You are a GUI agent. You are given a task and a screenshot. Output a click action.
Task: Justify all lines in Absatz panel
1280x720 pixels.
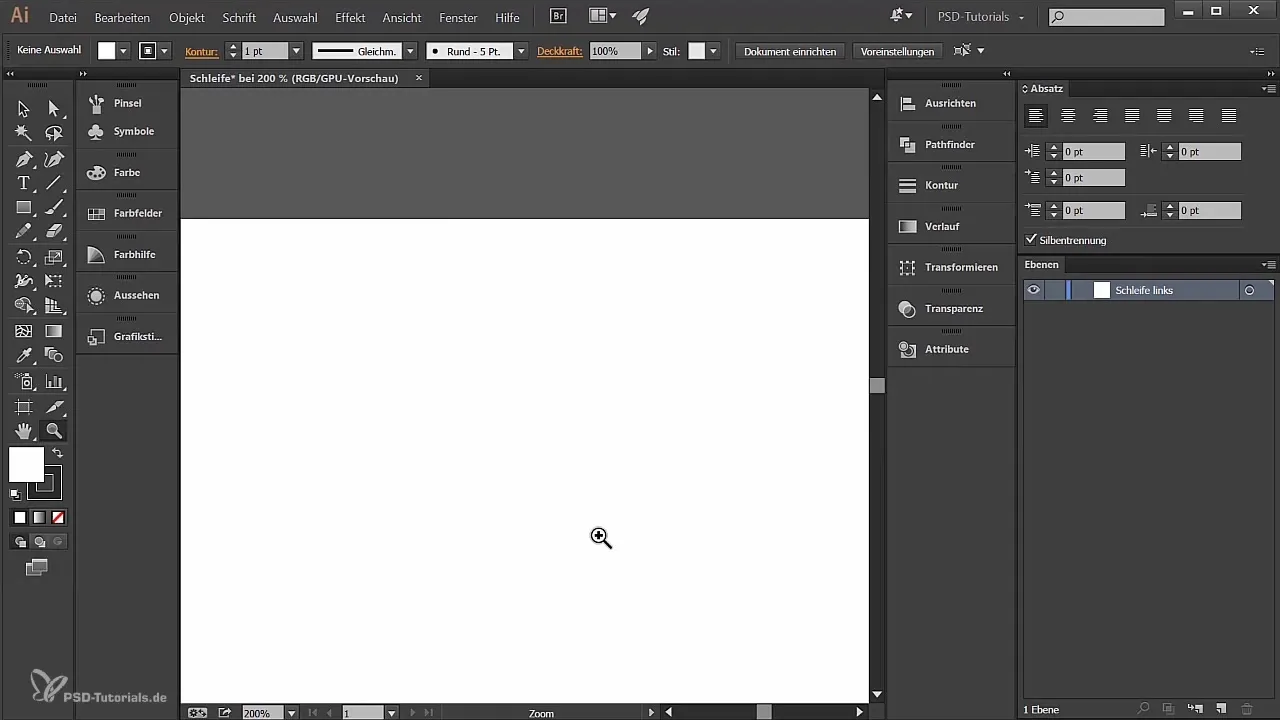coord(1229,116)
